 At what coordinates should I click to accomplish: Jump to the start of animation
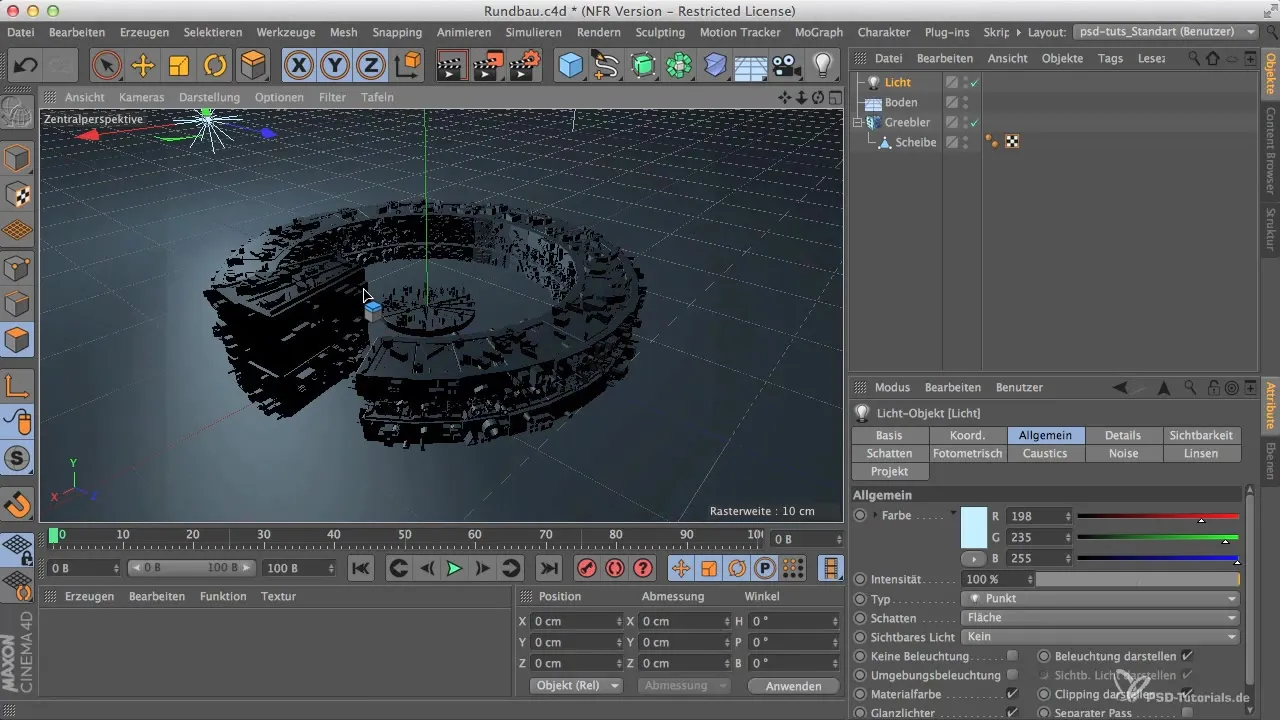[361, 568]
